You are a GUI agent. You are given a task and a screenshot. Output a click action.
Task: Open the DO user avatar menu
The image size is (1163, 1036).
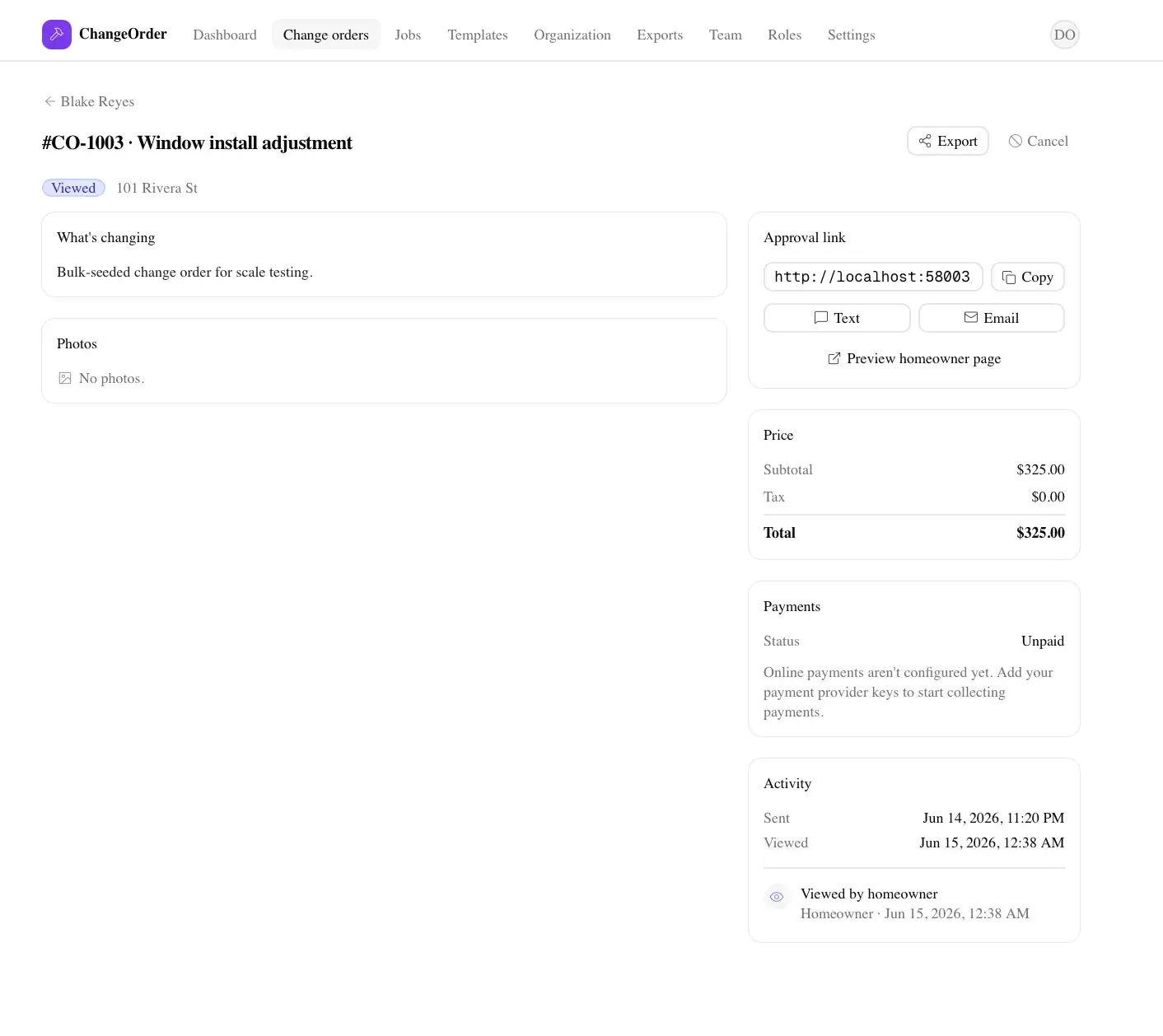1065,35
